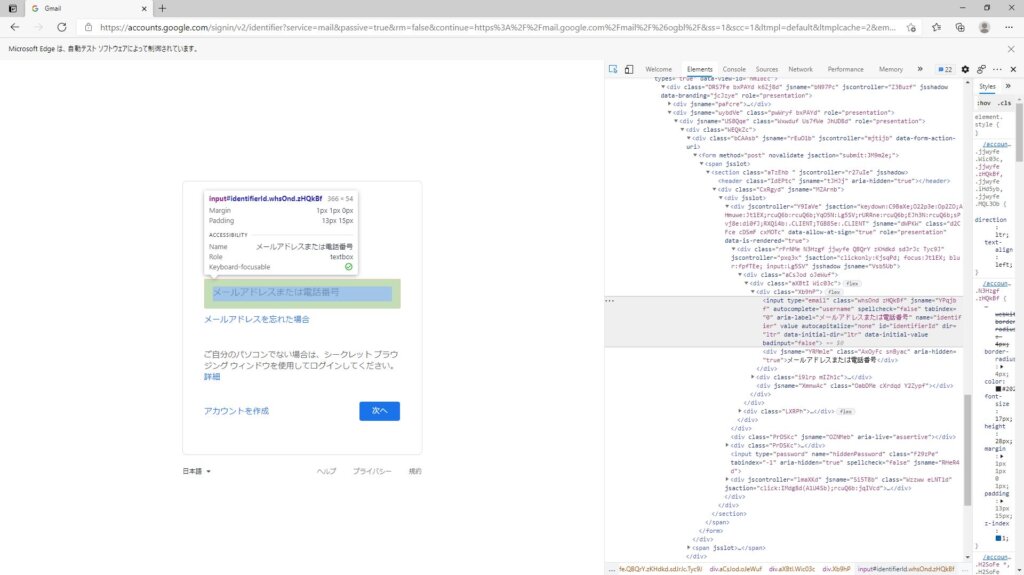This screenshot has width=1024, height=575.
Task: Switch to the Console tab
Action: 734,69
